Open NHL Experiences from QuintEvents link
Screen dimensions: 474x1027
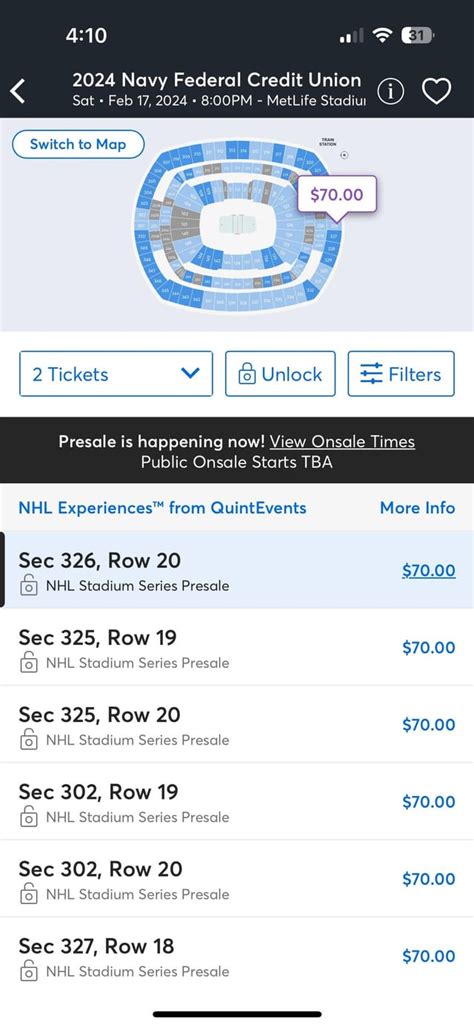[162, 508]
